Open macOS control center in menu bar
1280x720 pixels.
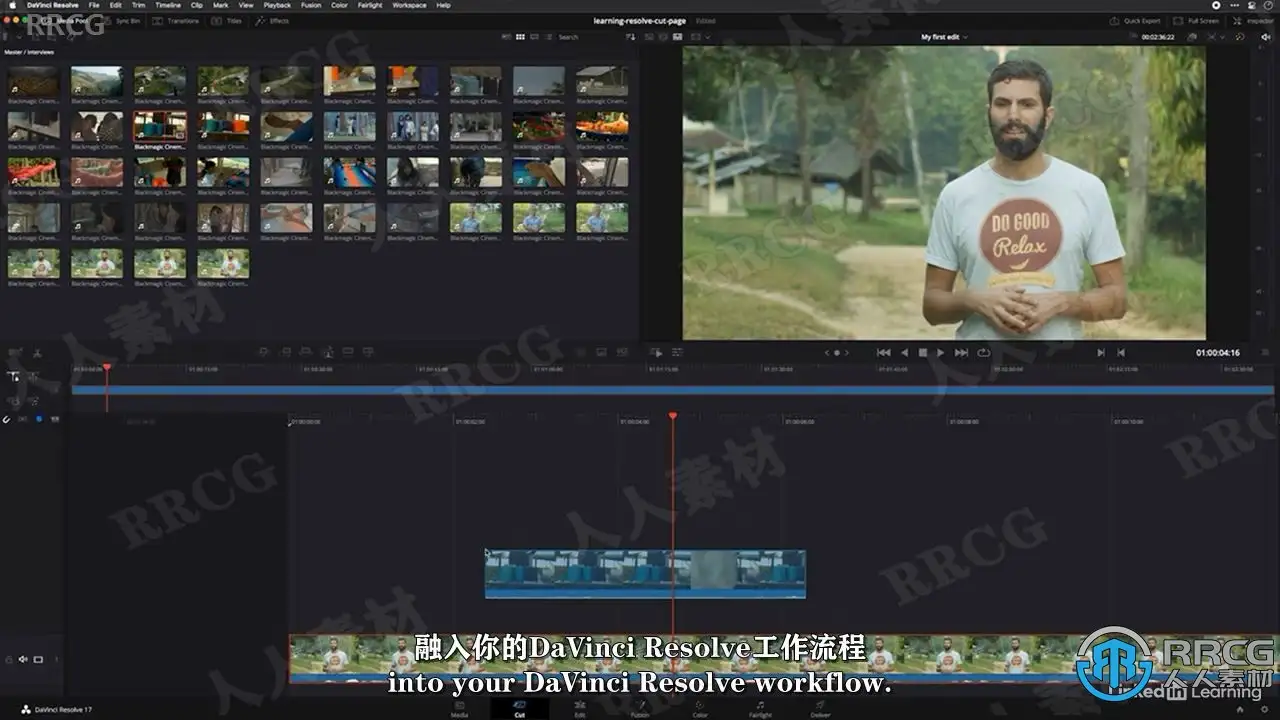click(1250, 5)
